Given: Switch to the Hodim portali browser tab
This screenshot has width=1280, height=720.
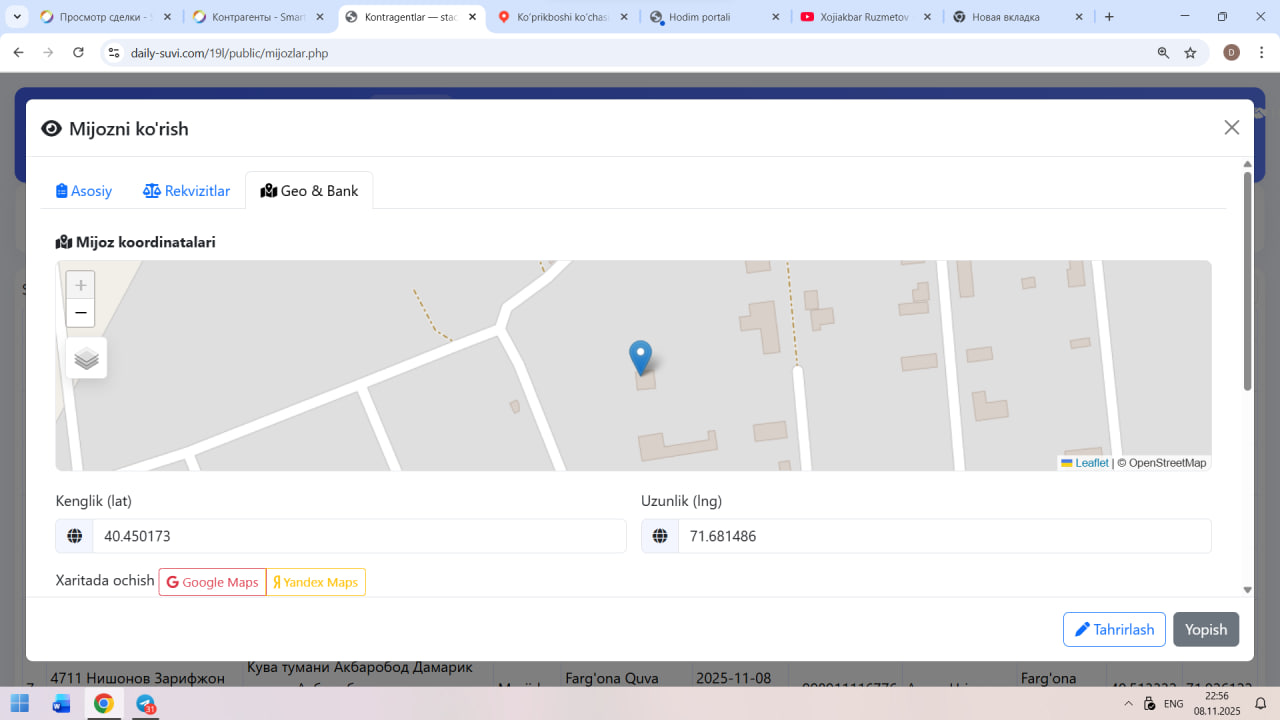Looking at the screenshot, I should pyautogui.click(x=715, y=17).
